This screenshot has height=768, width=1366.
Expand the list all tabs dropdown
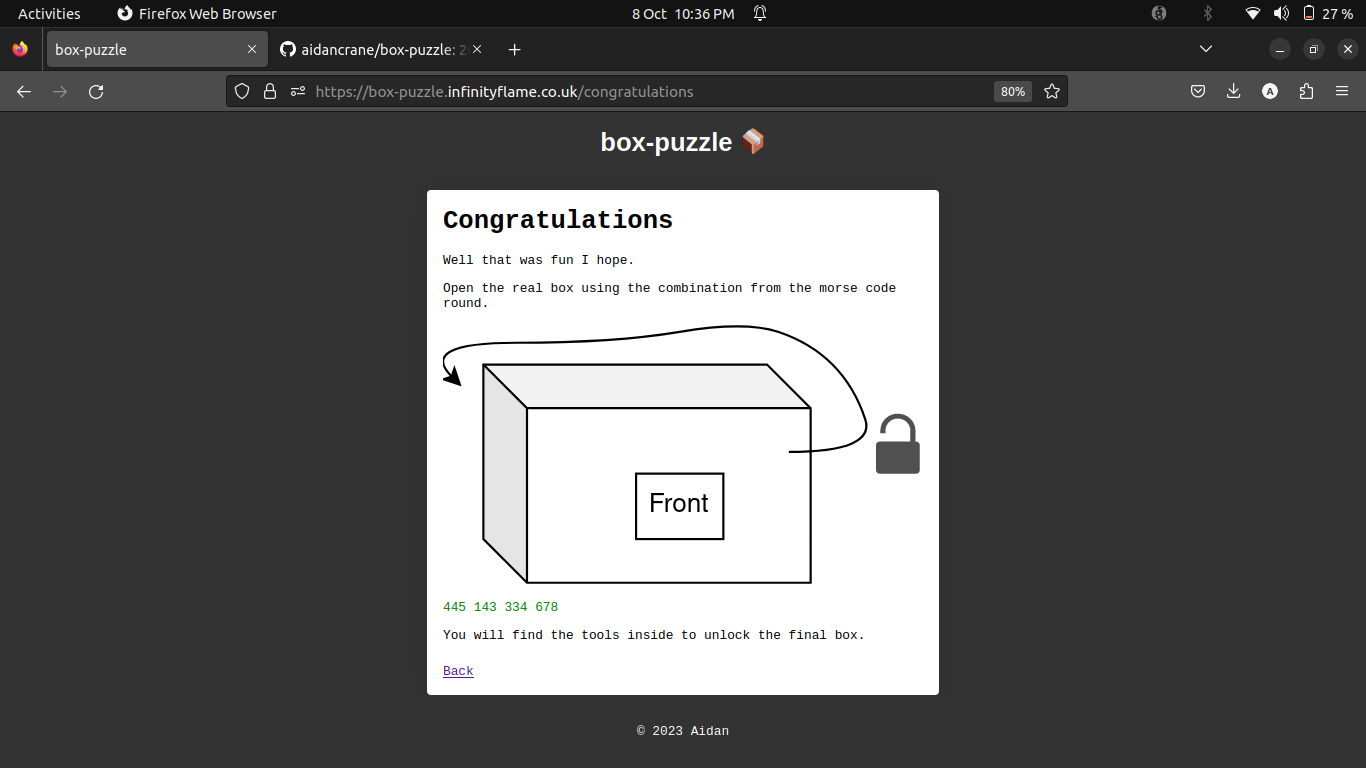click(x=1206, y=49)
